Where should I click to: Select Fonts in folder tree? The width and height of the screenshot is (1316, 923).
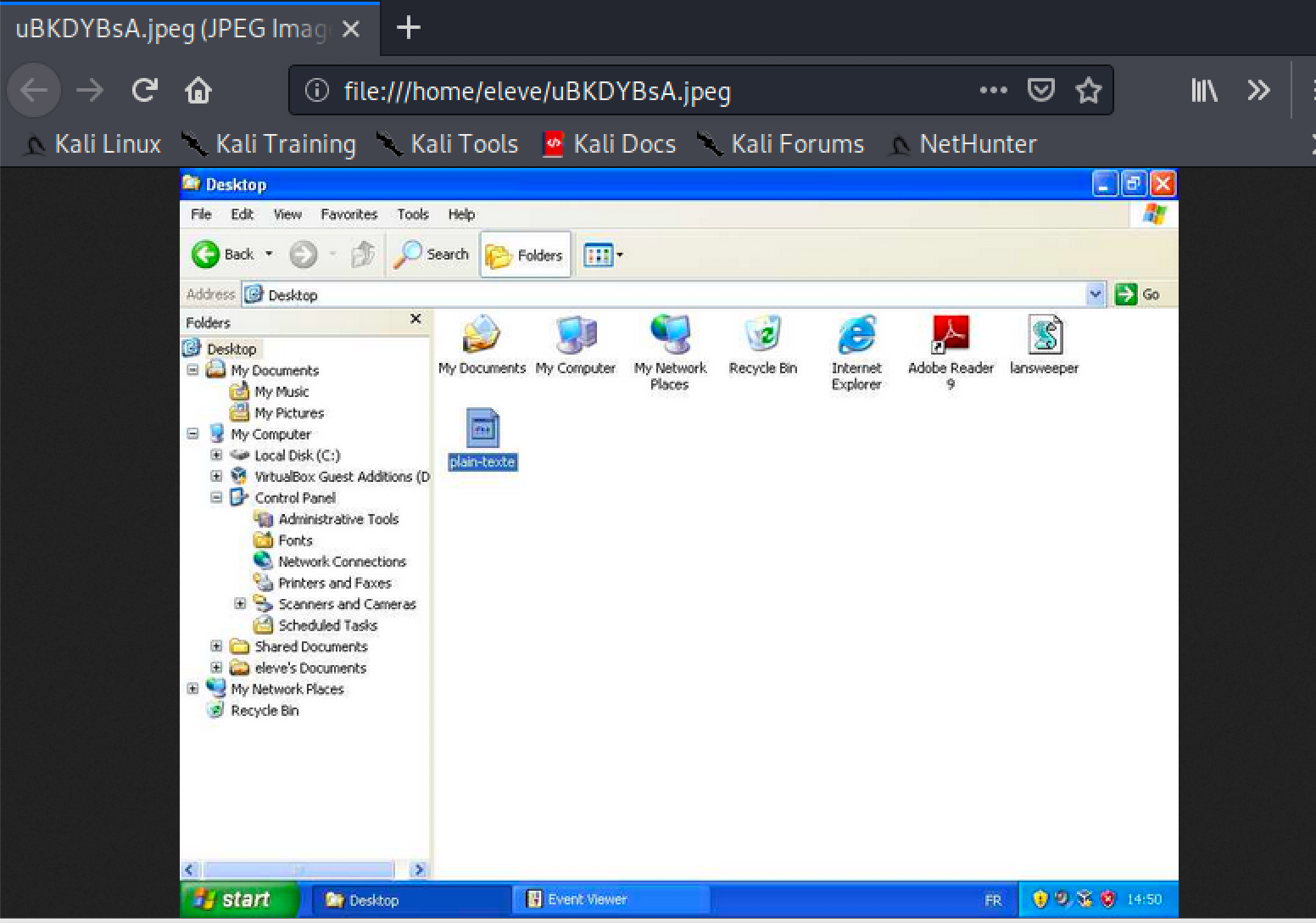click(295, 540)
